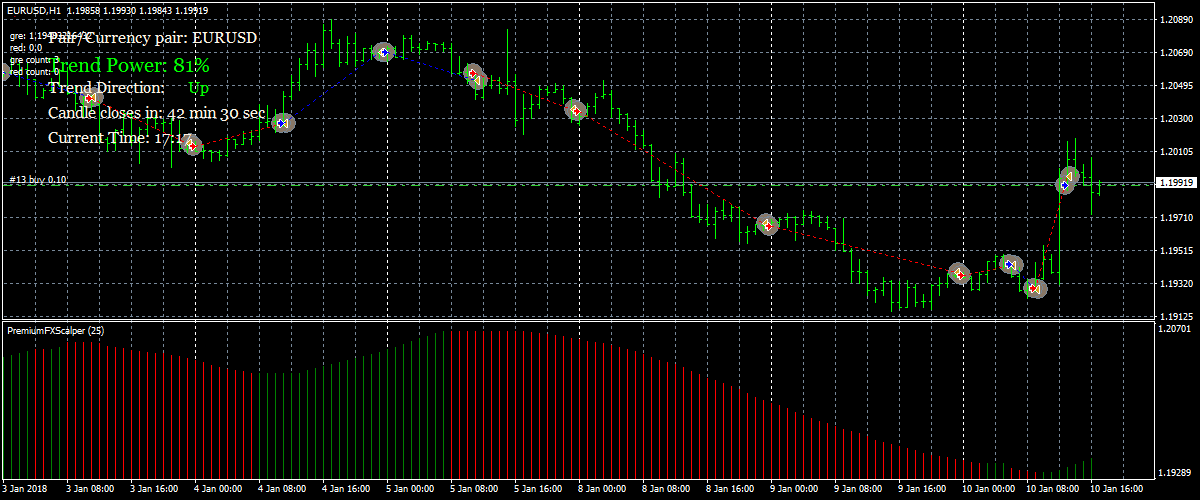Click the 5 Jan 16:00 time label
Screen dimensions: 1200x500
(x=538, y=490)
